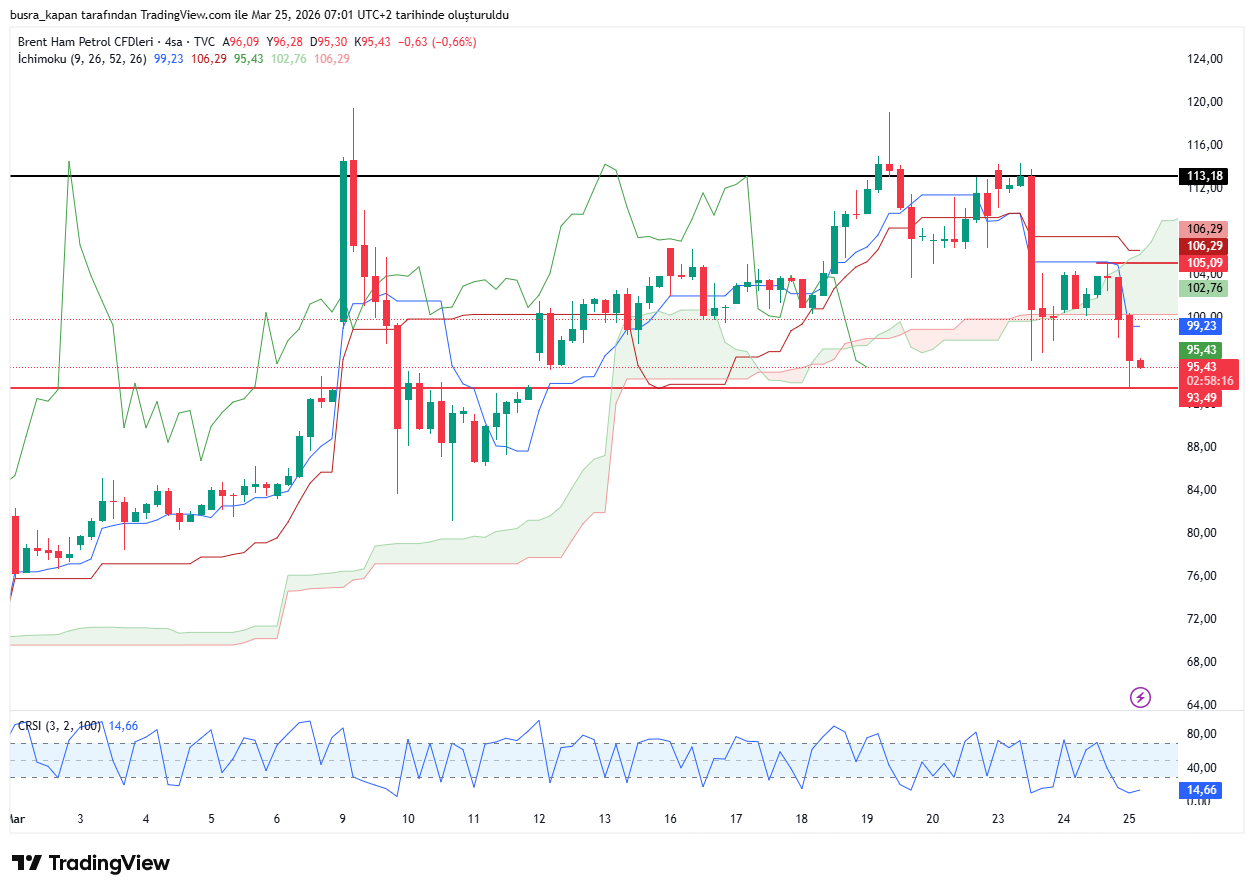This screenshot has height=893, width=1254.
Task: Click the −0,63 (−0,66%) change value
Action: (437, 42)
